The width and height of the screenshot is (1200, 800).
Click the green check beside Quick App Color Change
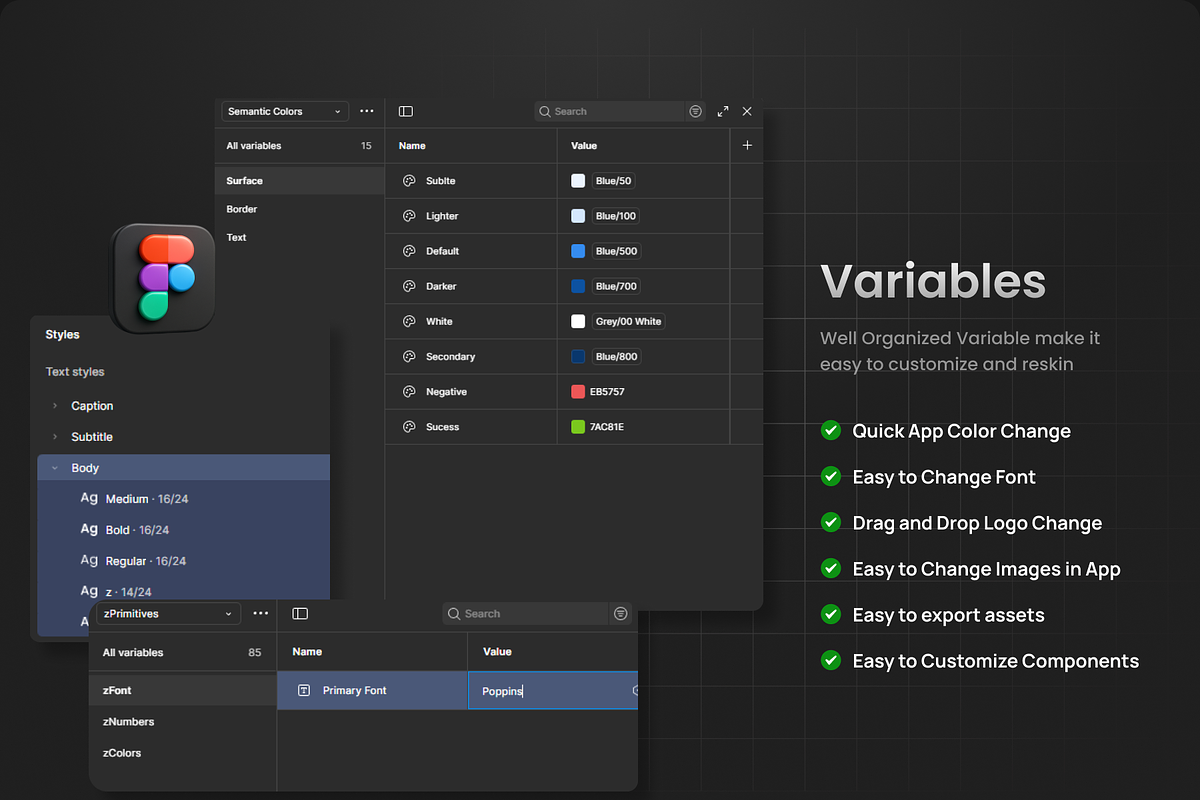830,430
